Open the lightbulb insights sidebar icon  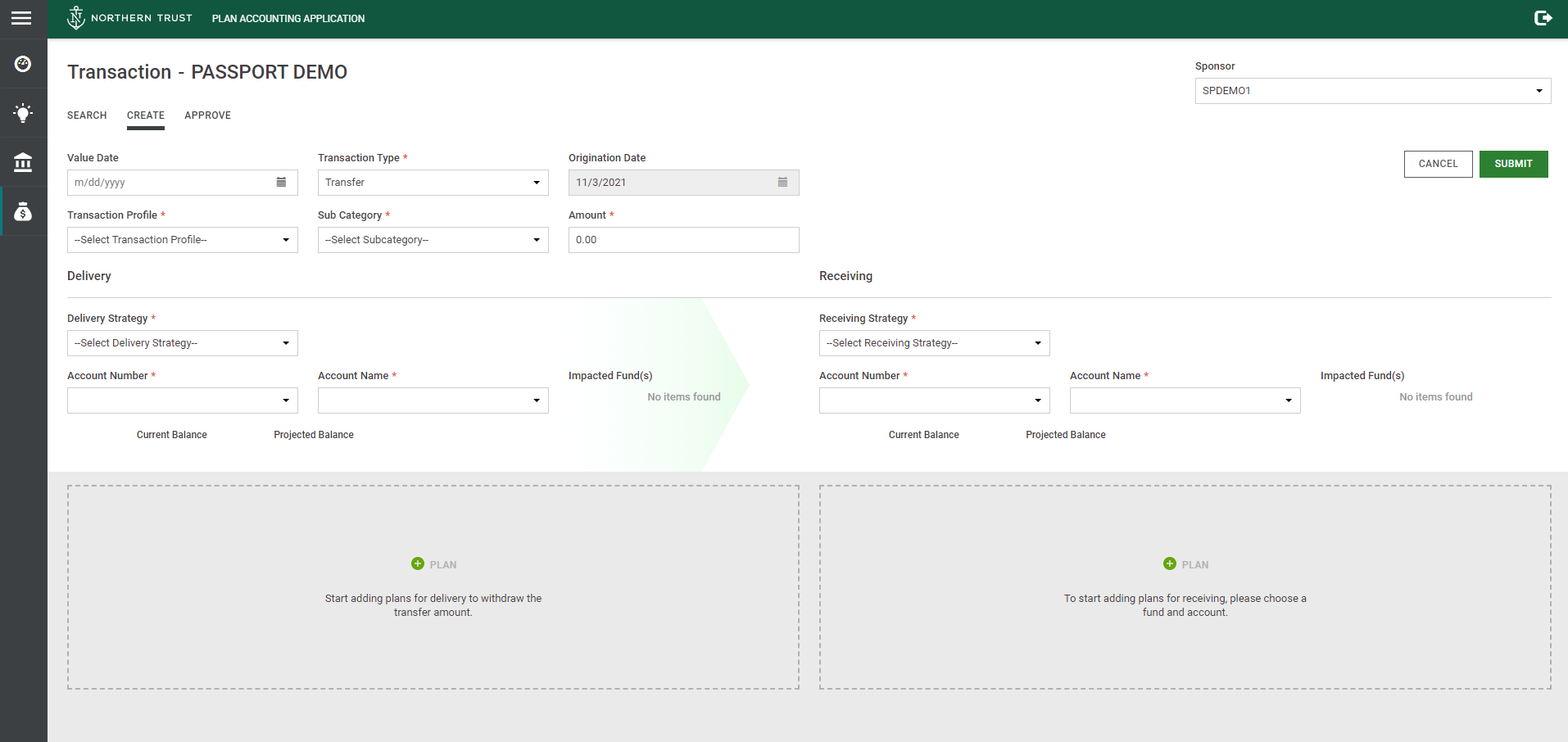pyautogui.click(x=23, y=113)
